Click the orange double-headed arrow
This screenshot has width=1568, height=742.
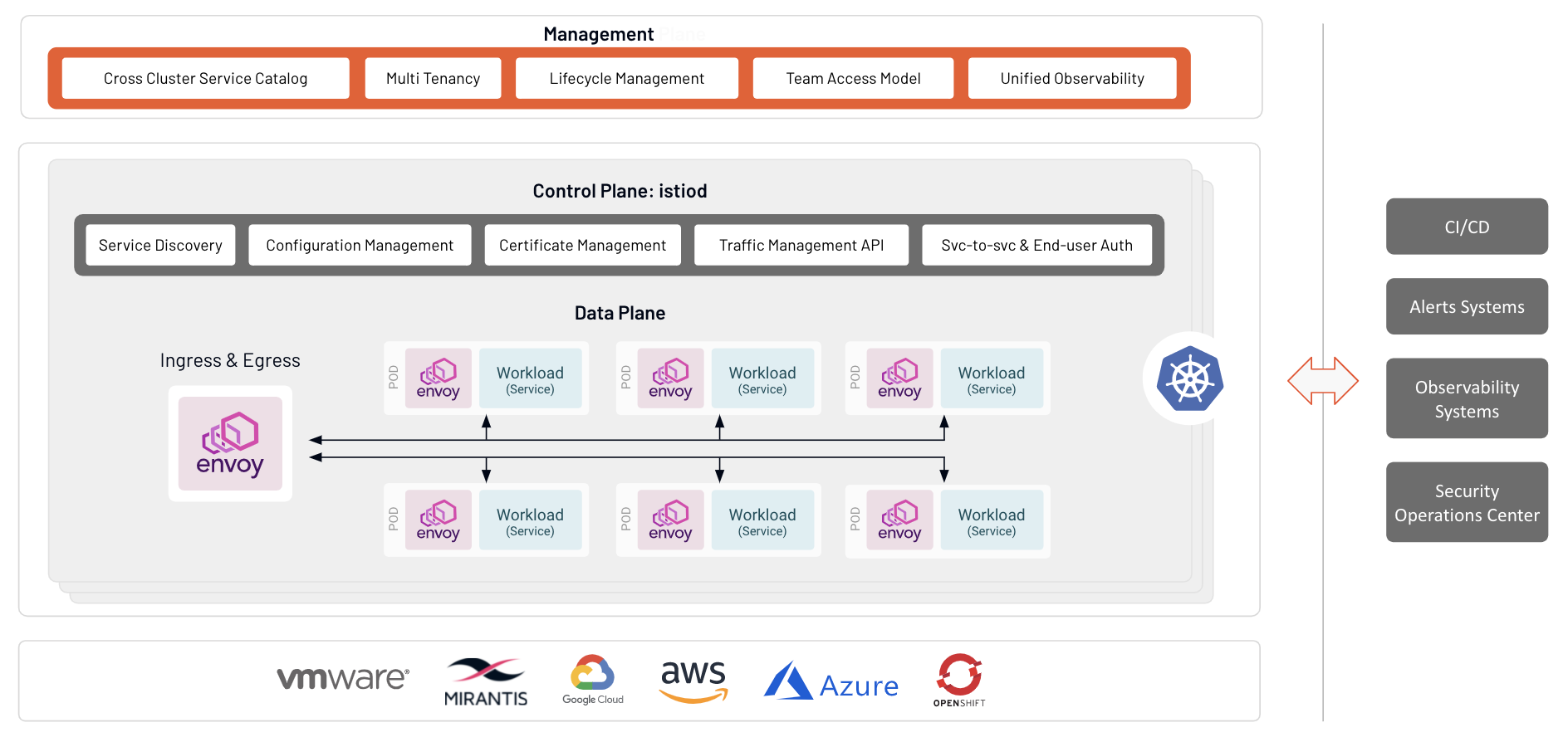click(1322, 381)
